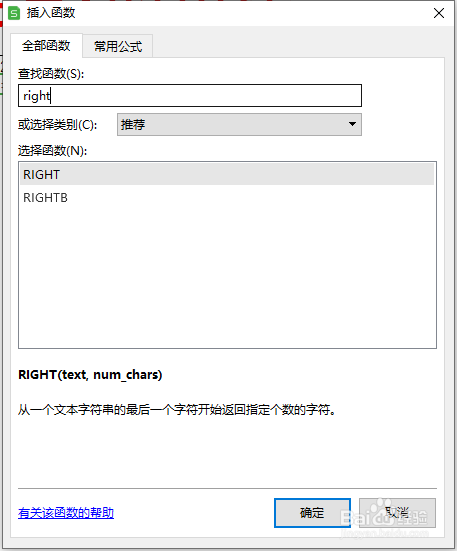Open the 有关该函数的帮助 help link
The image size is (457, 551).
[x=66, y=513]
